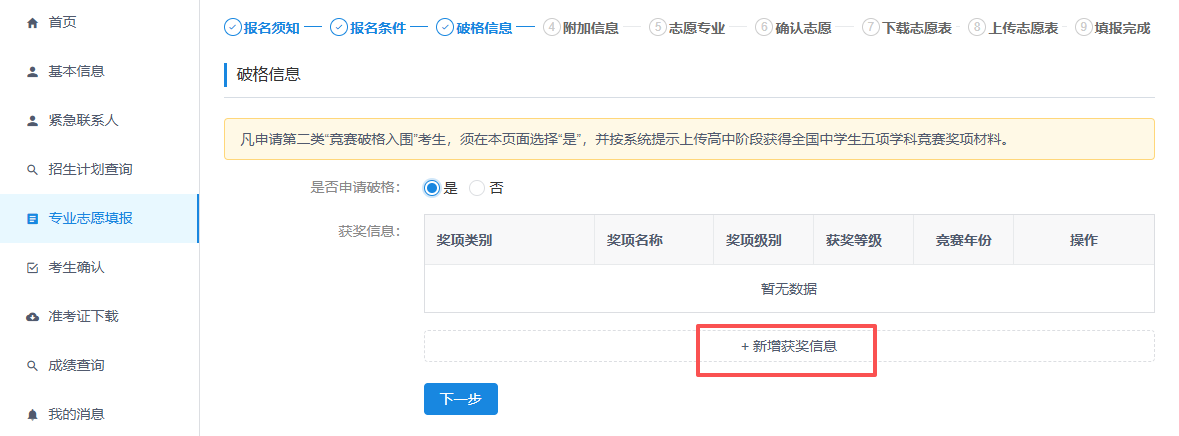Click the magnifier icon beside 成绩查询
The image size is (1179, 436).
click(x=32, y=366)
